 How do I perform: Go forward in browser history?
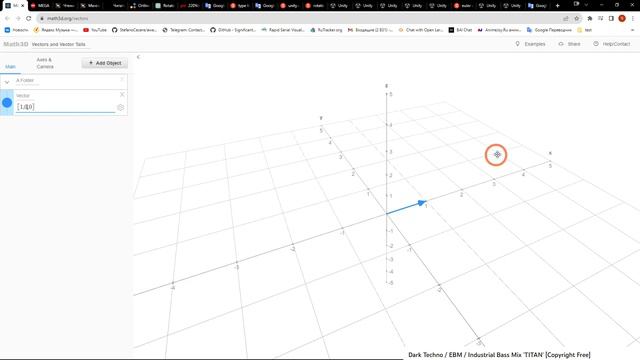point(18,18)
